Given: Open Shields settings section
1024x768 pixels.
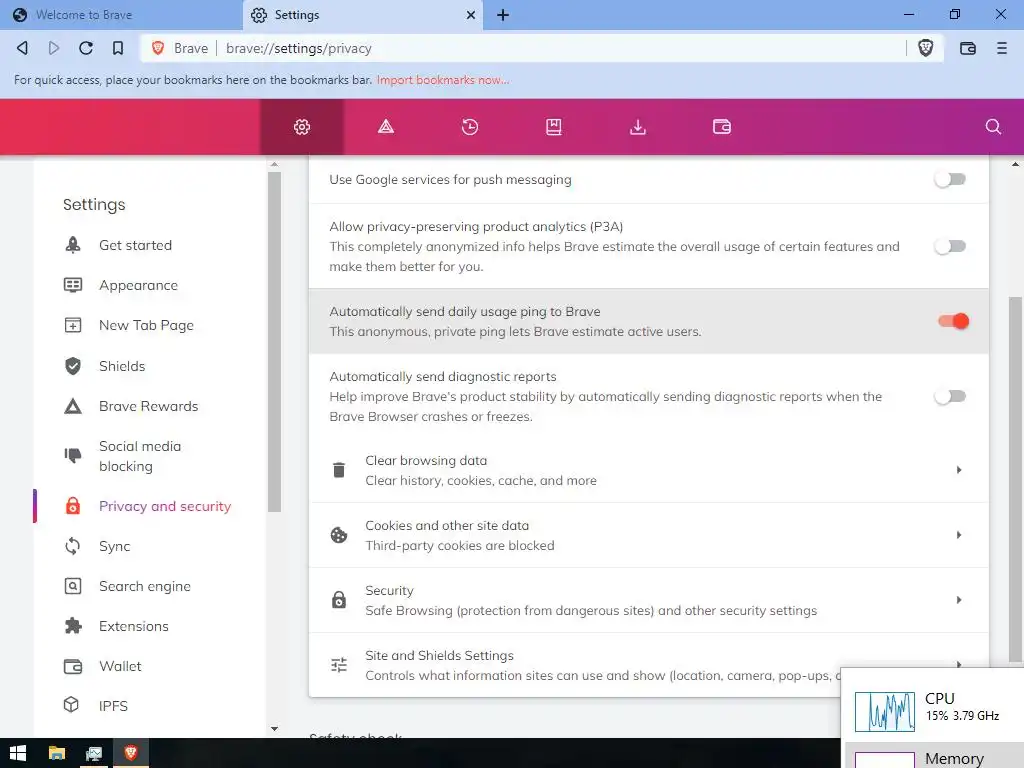Looking at the screenshot, I should 122,366.
